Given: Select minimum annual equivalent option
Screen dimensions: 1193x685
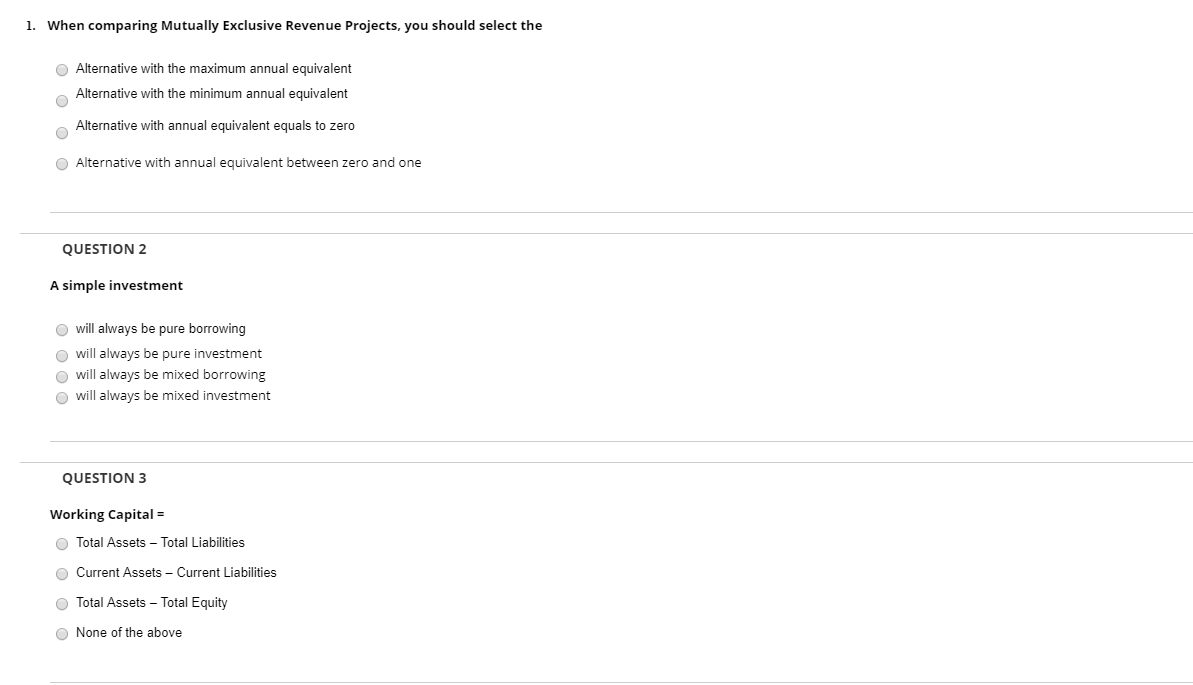Looking at the screenshot, I should (62, 100).
